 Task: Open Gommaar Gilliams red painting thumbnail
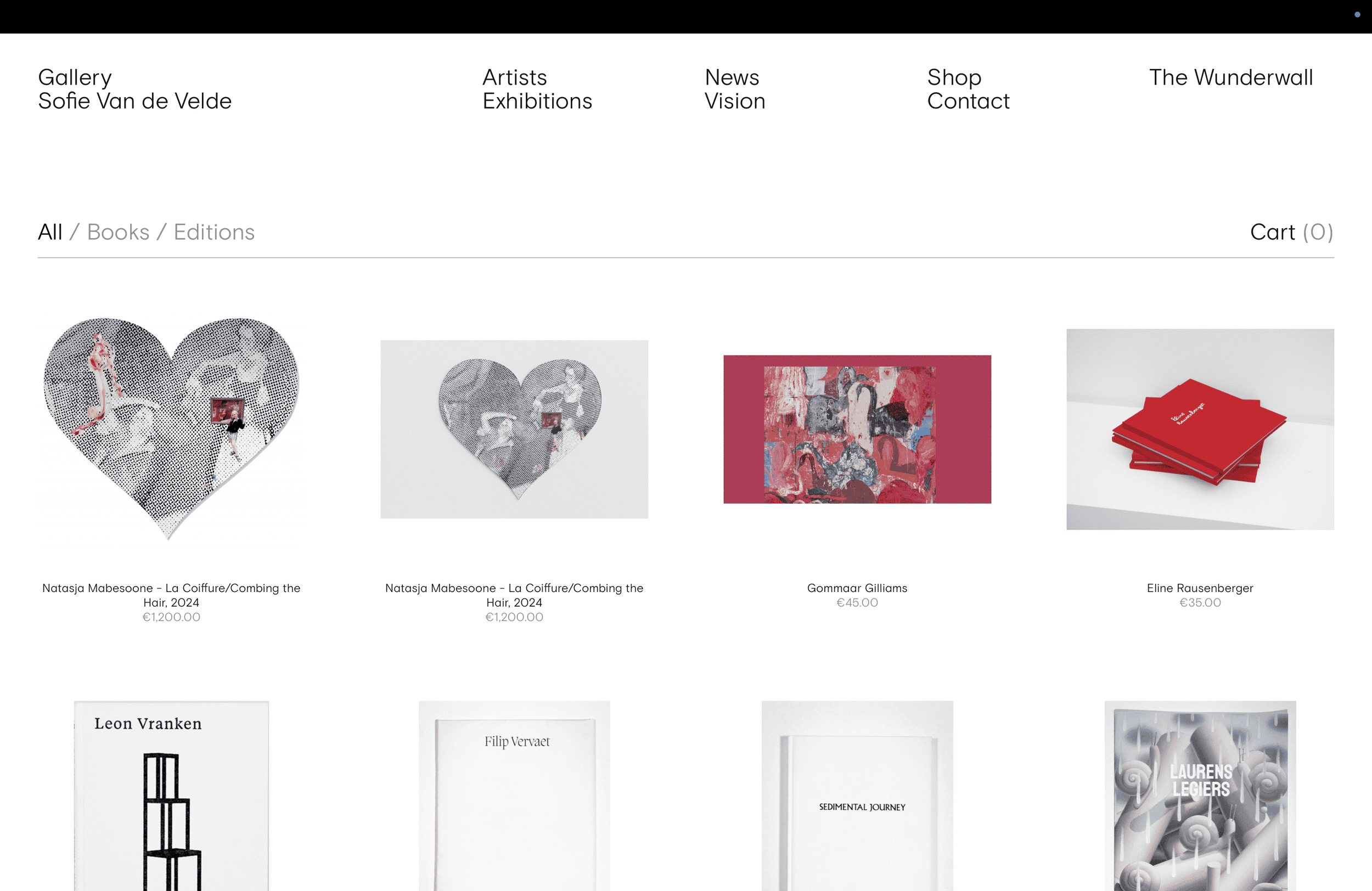(x=857, y=429)
